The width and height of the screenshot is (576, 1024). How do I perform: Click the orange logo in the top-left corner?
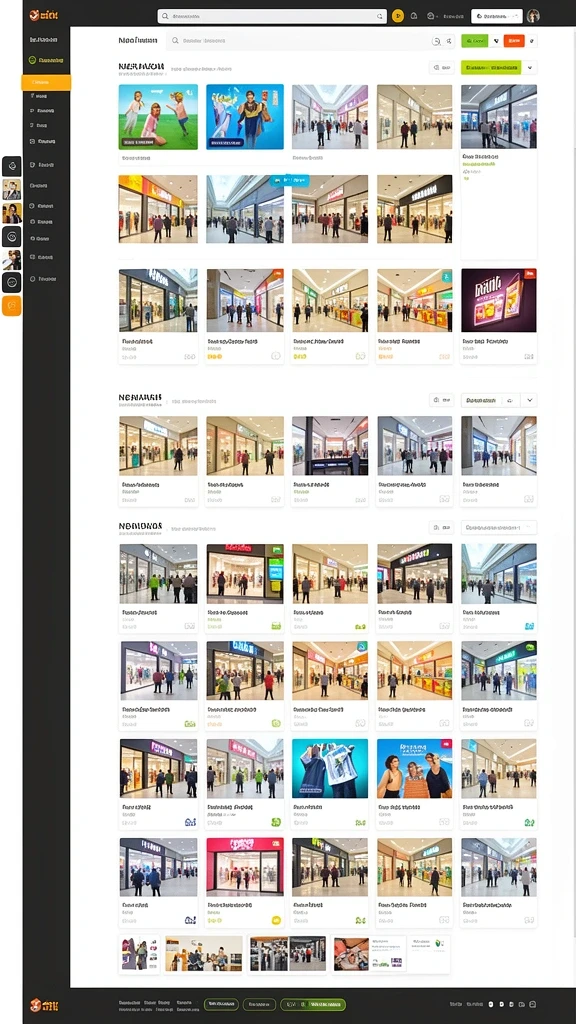tap(43, 16)
